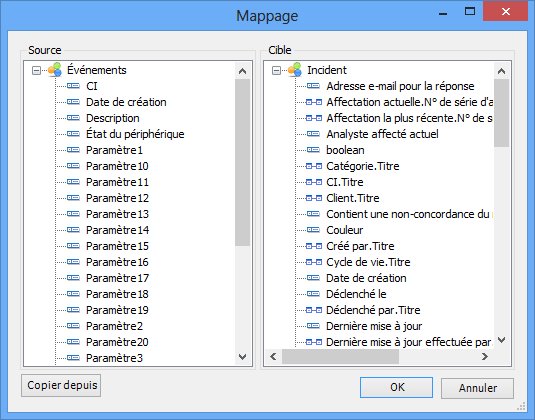
Task: Collapse the Incident tree node
Action: point(276,71)
